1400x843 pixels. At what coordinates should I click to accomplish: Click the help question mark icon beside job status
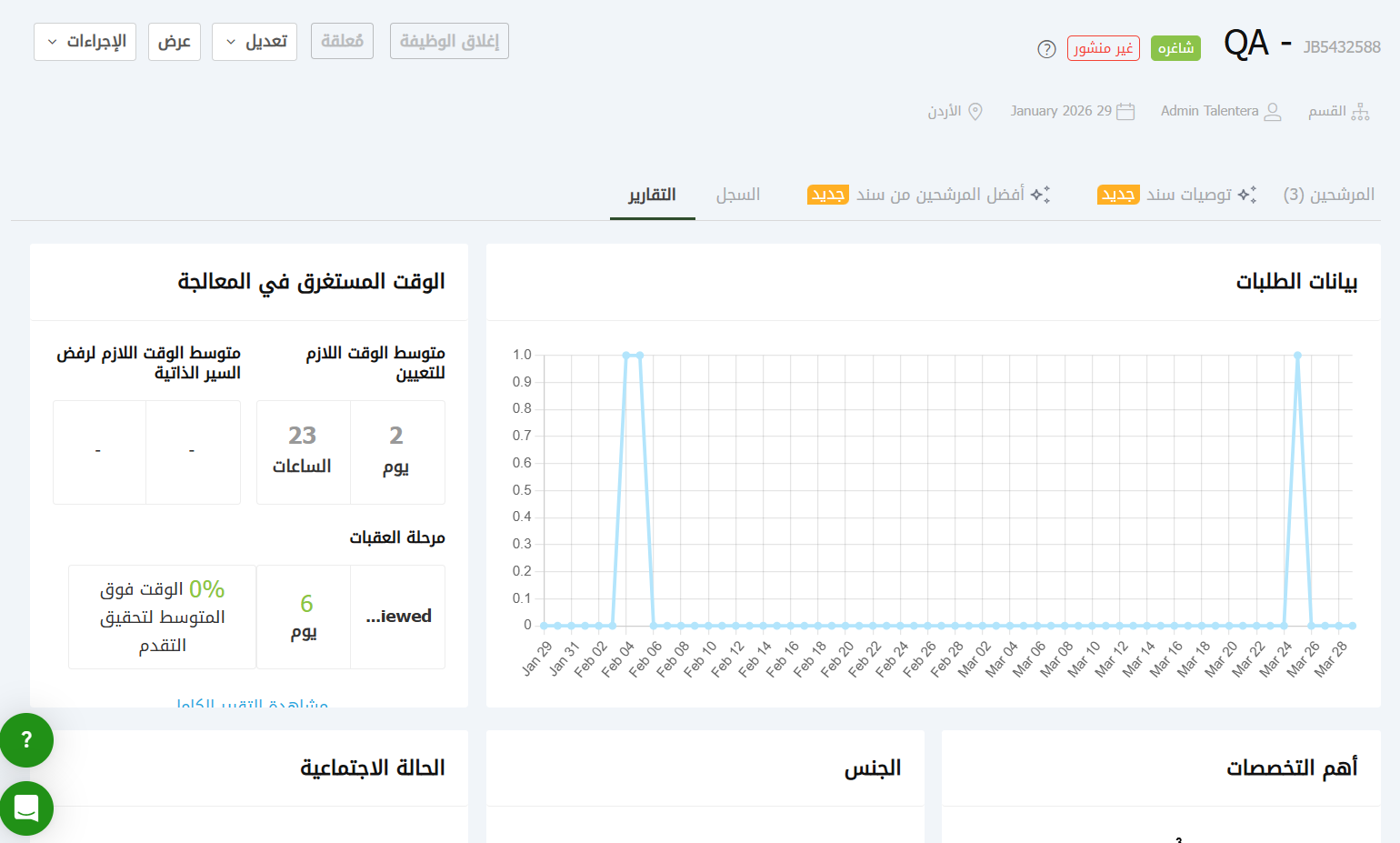pos(1046,49)
